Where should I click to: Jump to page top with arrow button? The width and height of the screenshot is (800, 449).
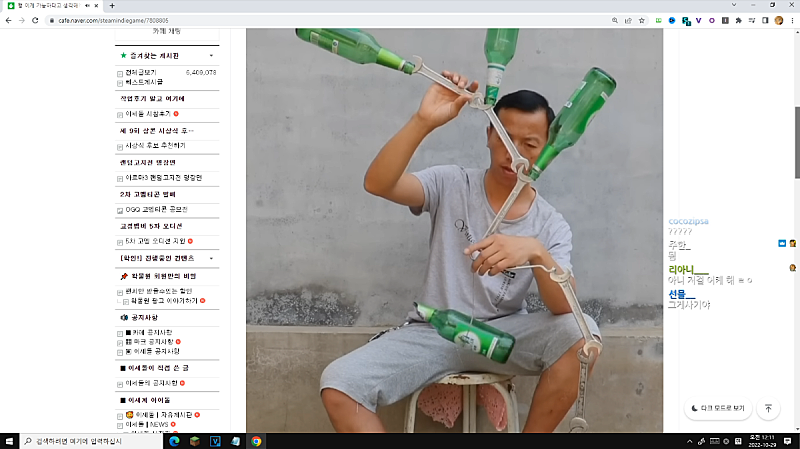coord(768,408)
